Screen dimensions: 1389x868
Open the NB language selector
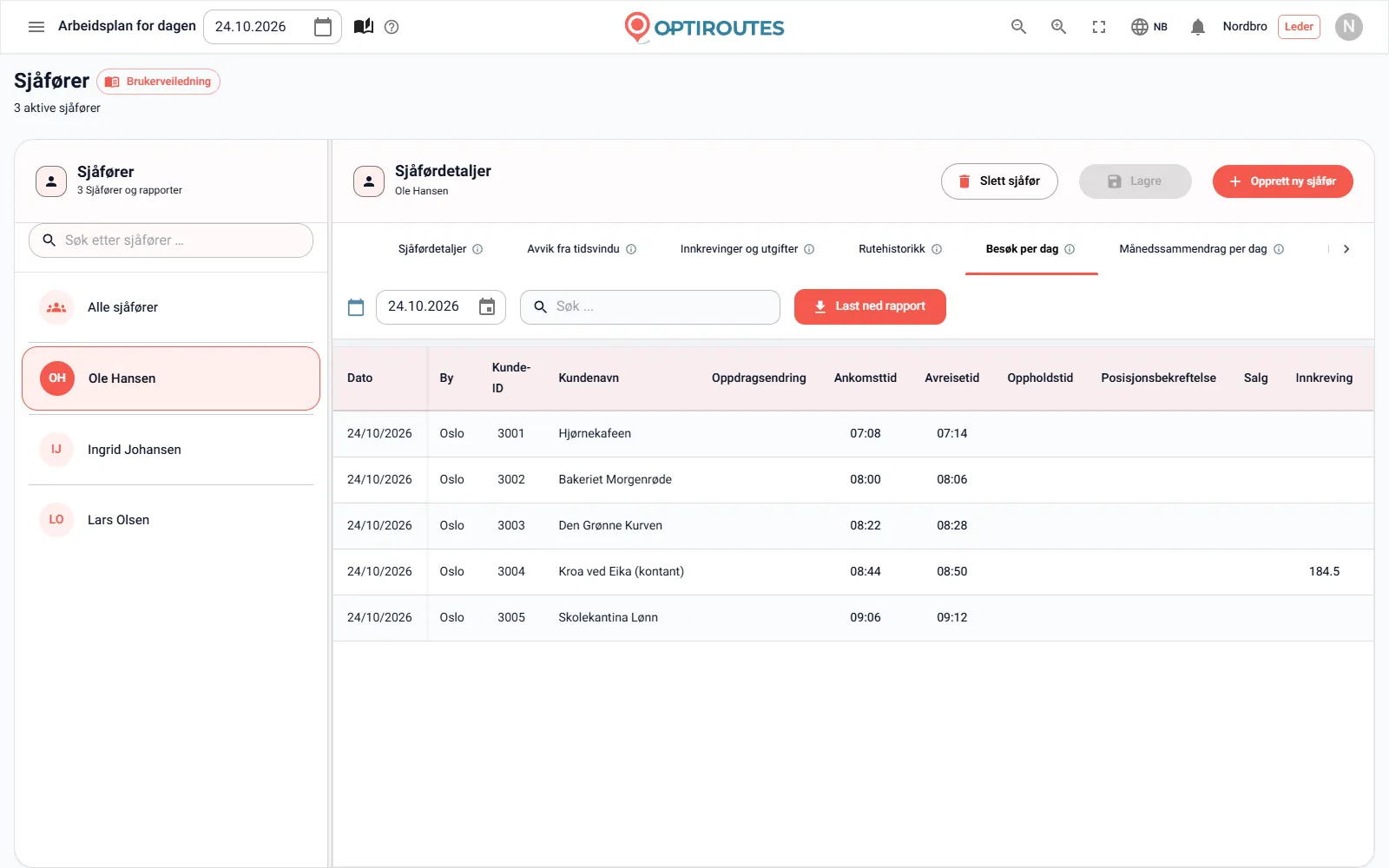click(1149, 27)
